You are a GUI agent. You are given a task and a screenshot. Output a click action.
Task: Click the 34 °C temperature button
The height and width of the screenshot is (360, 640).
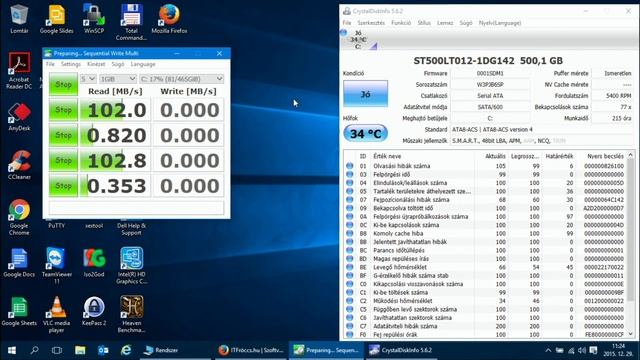click(365, 133)
